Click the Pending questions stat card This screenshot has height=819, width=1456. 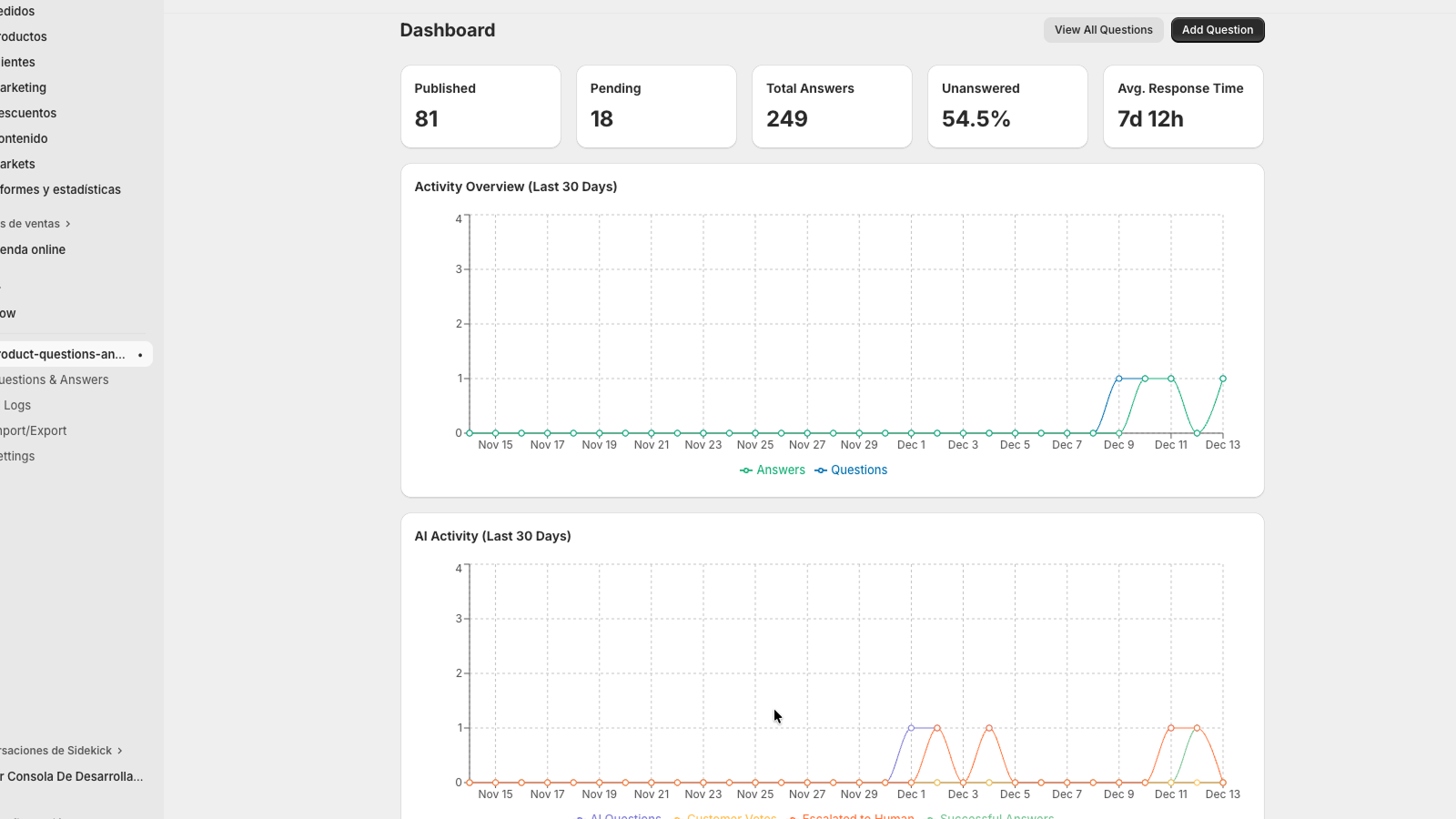656,106
